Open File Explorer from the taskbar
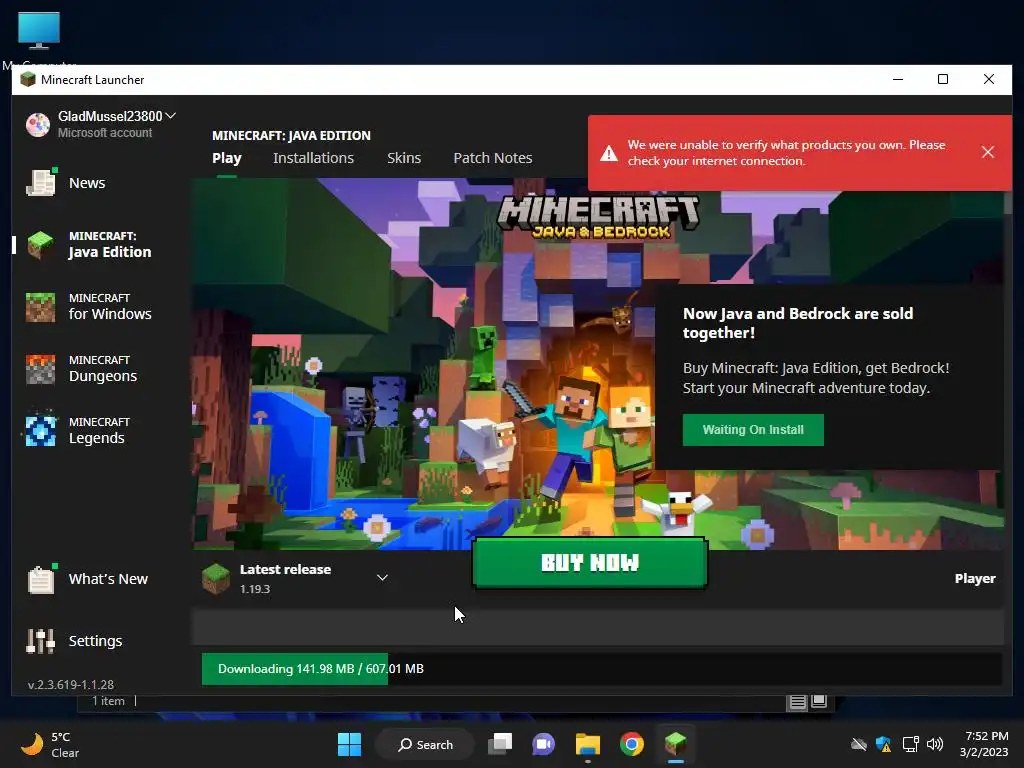 point(587,744)
